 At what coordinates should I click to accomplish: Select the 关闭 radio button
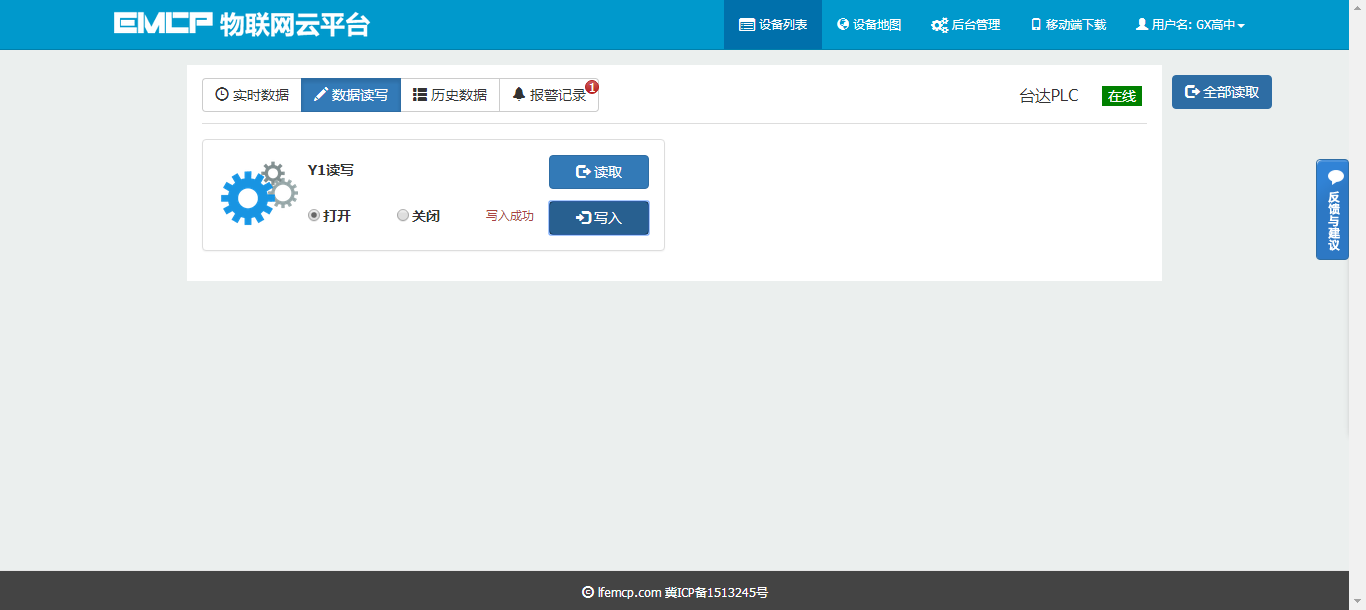point(403,215)
